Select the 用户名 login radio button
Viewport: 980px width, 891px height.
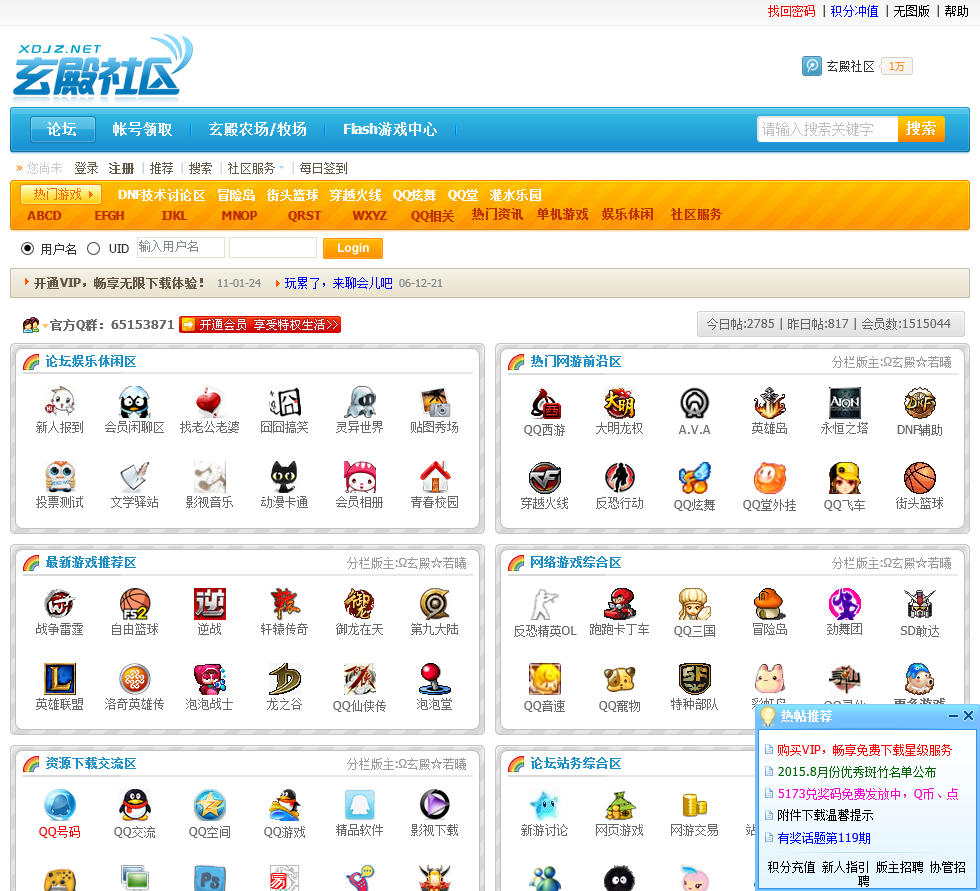28,249
